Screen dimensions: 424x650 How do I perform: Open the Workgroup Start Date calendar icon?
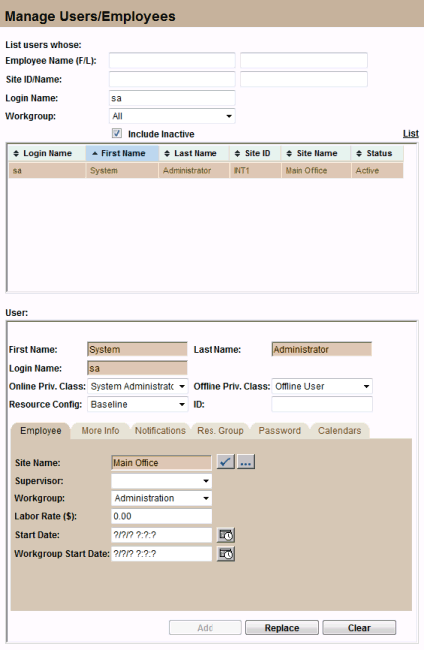[226, 554]
